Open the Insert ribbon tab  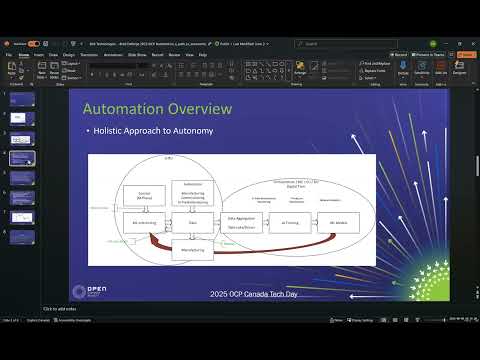(x=39, y=55)
